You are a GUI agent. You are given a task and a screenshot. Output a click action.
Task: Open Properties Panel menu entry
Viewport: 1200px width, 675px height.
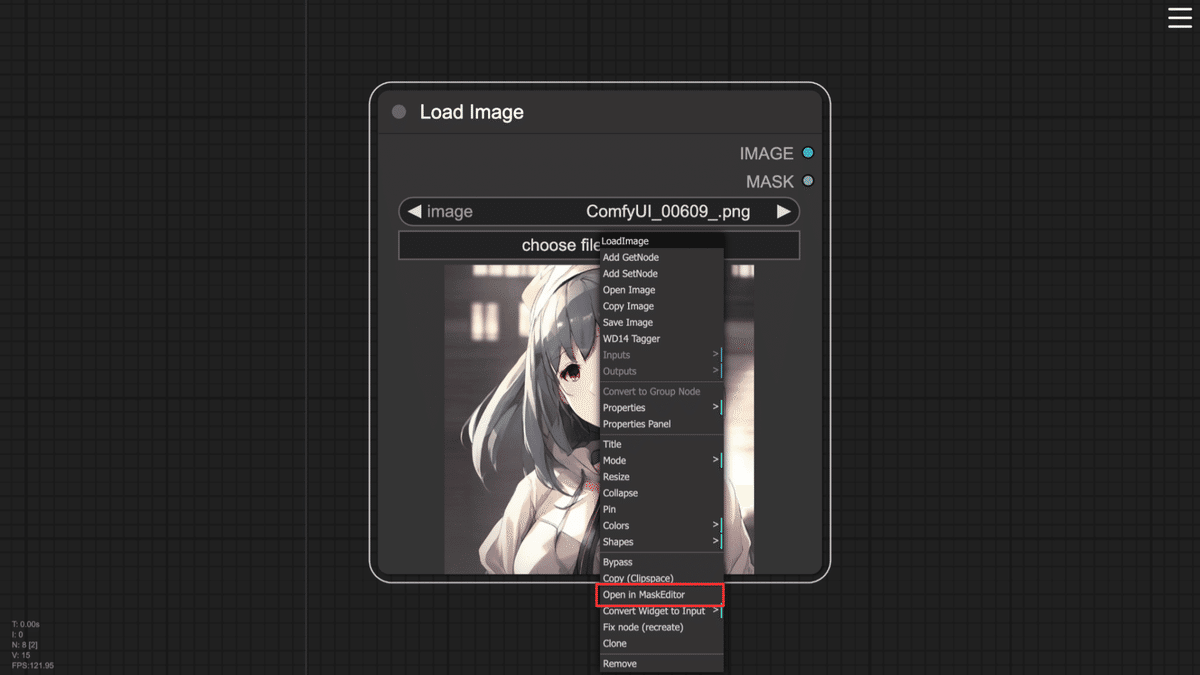pyautogui.click(x=661, y=424)
